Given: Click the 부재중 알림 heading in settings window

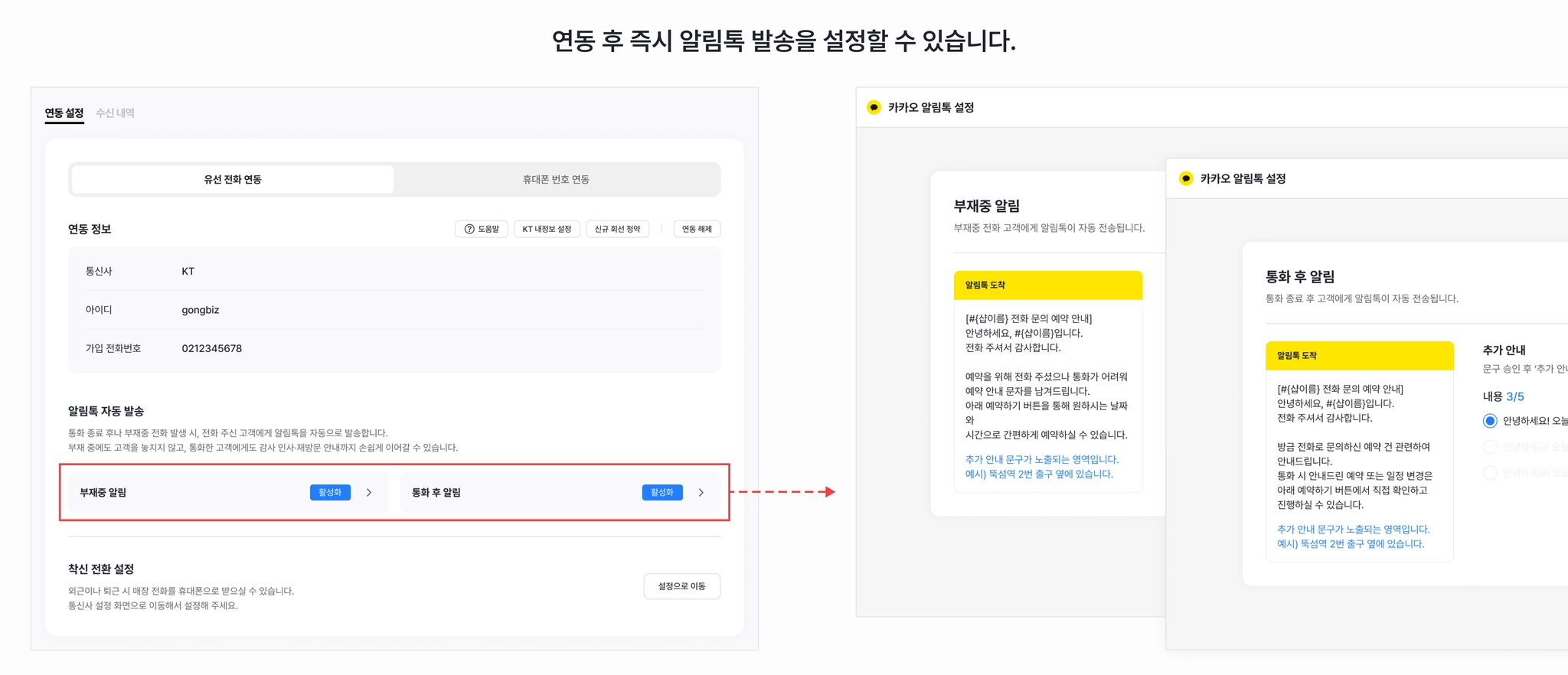Looking at the screenshot, I should coord(987,206).
